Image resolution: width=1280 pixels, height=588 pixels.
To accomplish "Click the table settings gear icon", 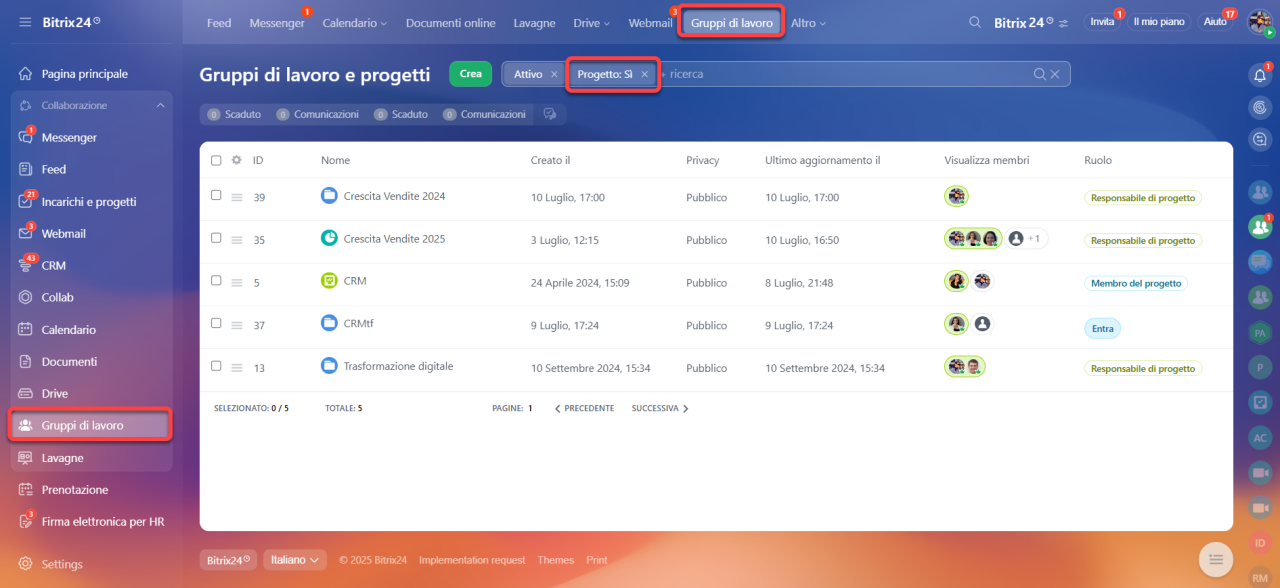I will click(237, 160).
